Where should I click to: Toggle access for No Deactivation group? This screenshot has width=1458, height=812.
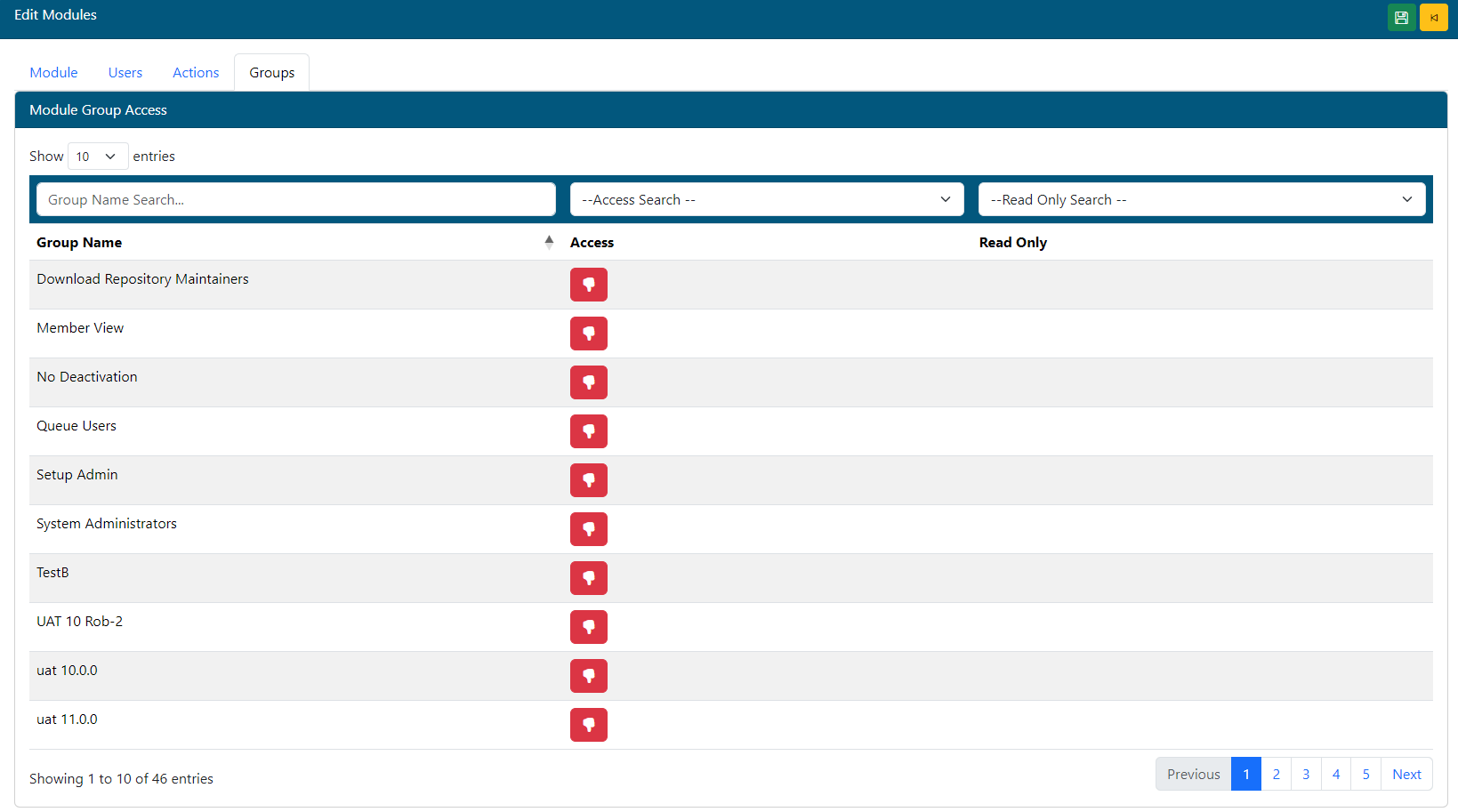click(588, 382)
